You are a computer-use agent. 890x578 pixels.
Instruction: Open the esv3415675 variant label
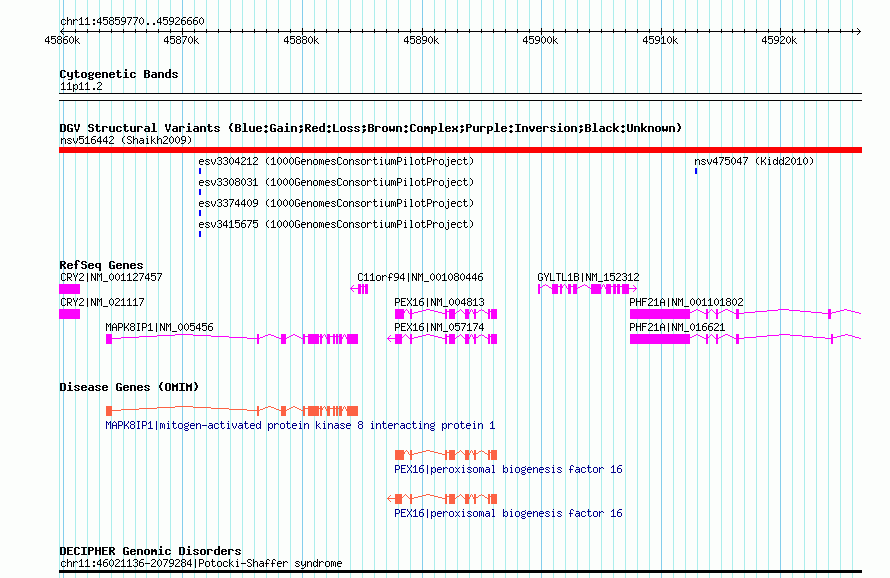pyautogui.click(x=336, y=224)
